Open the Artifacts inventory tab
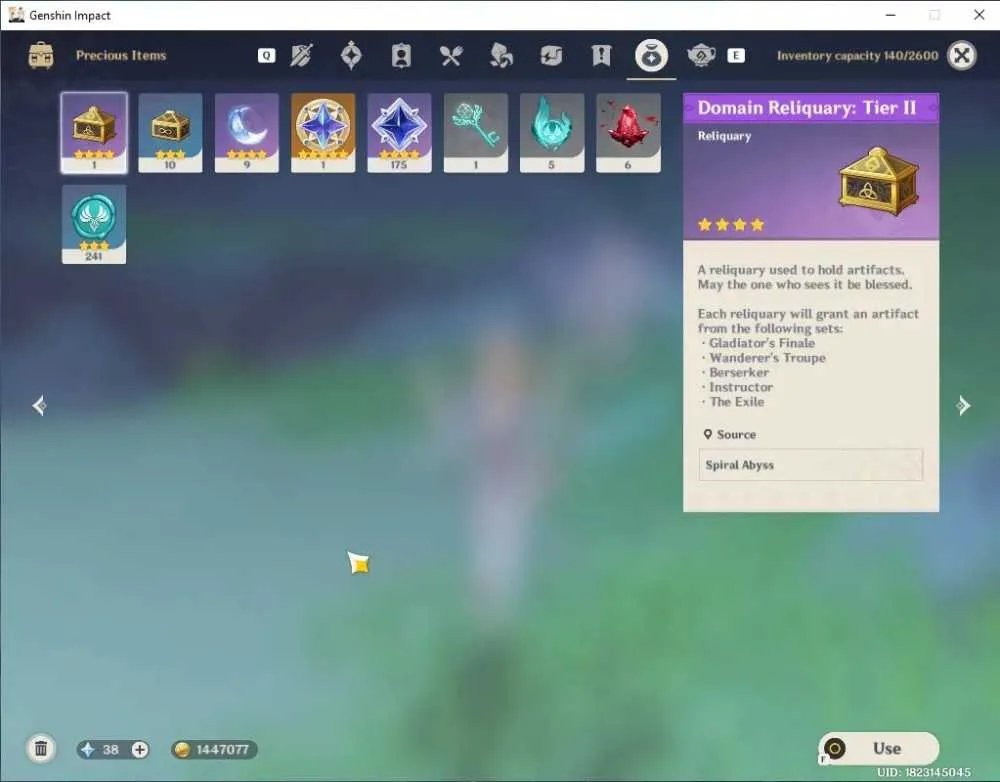1000x782 pixels. [351, 55]
